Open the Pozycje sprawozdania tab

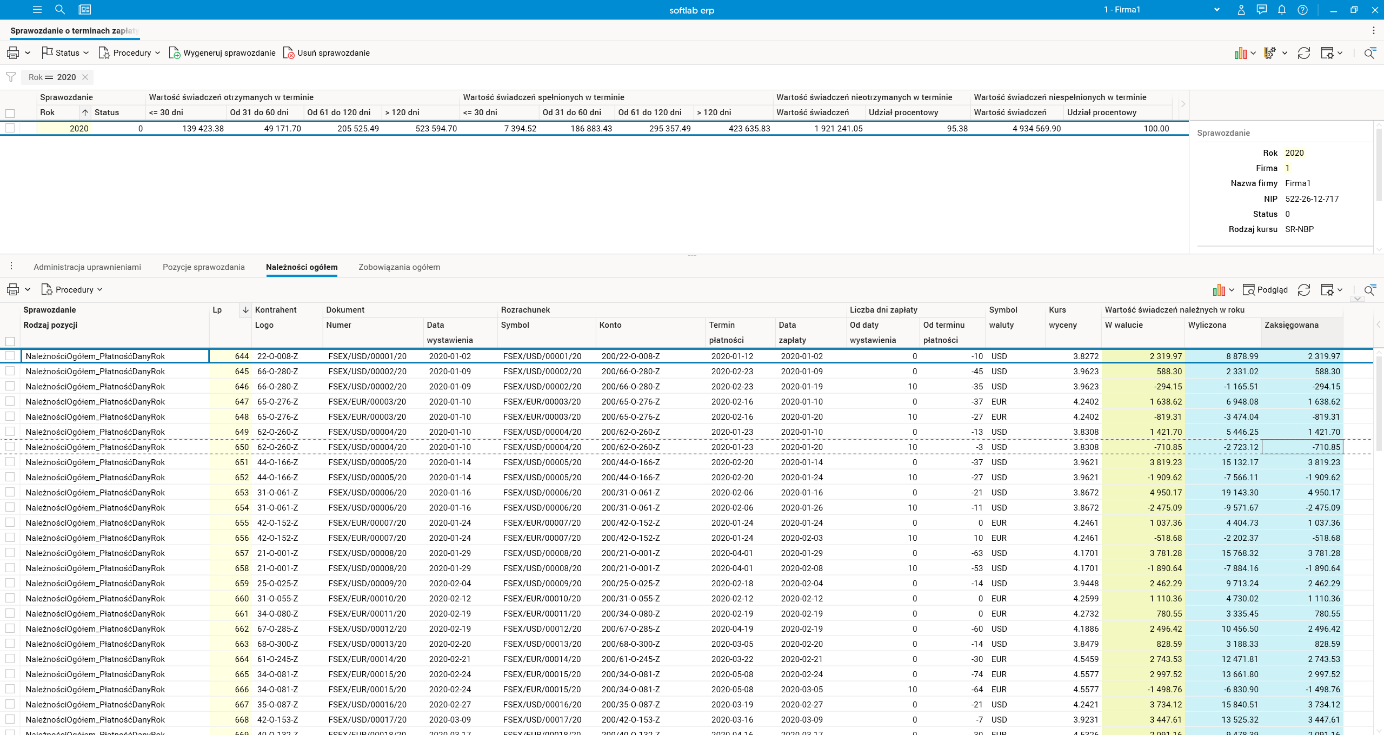203,267
